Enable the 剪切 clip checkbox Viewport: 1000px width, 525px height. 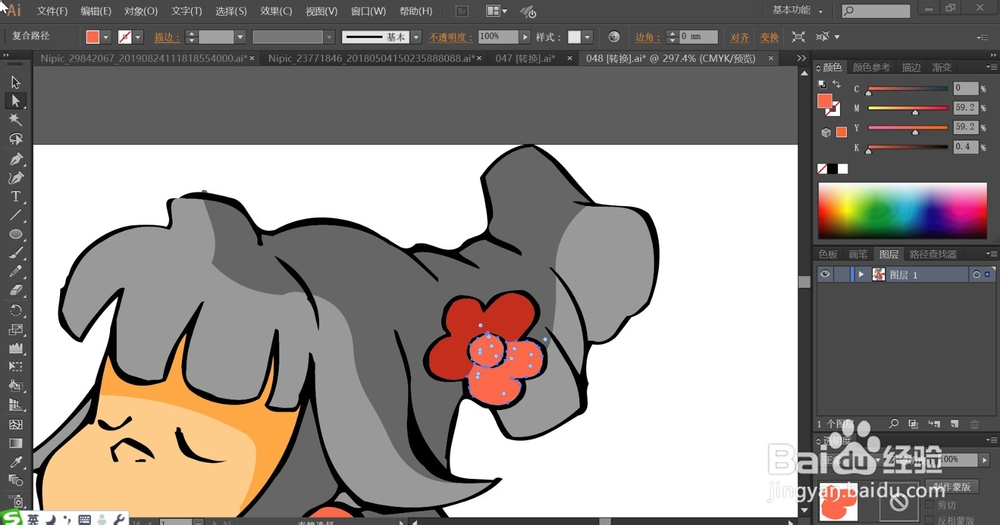click(x=930, y=505)
